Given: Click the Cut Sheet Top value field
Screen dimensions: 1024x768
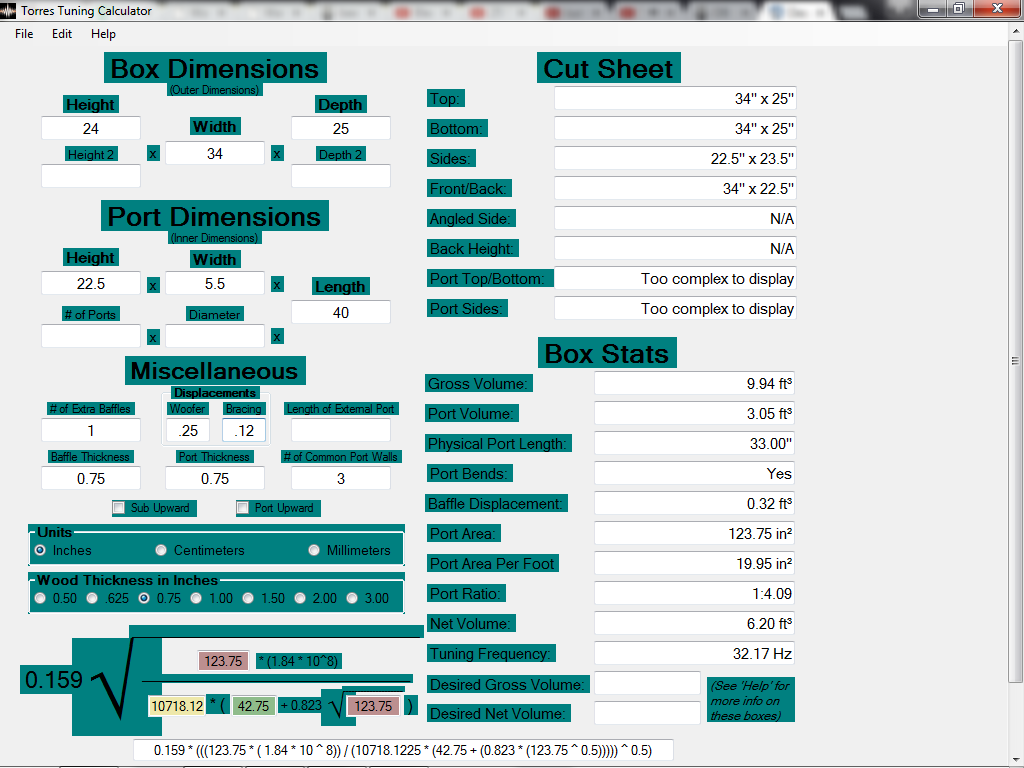Looking at the screenshot, I should (675, 99).
